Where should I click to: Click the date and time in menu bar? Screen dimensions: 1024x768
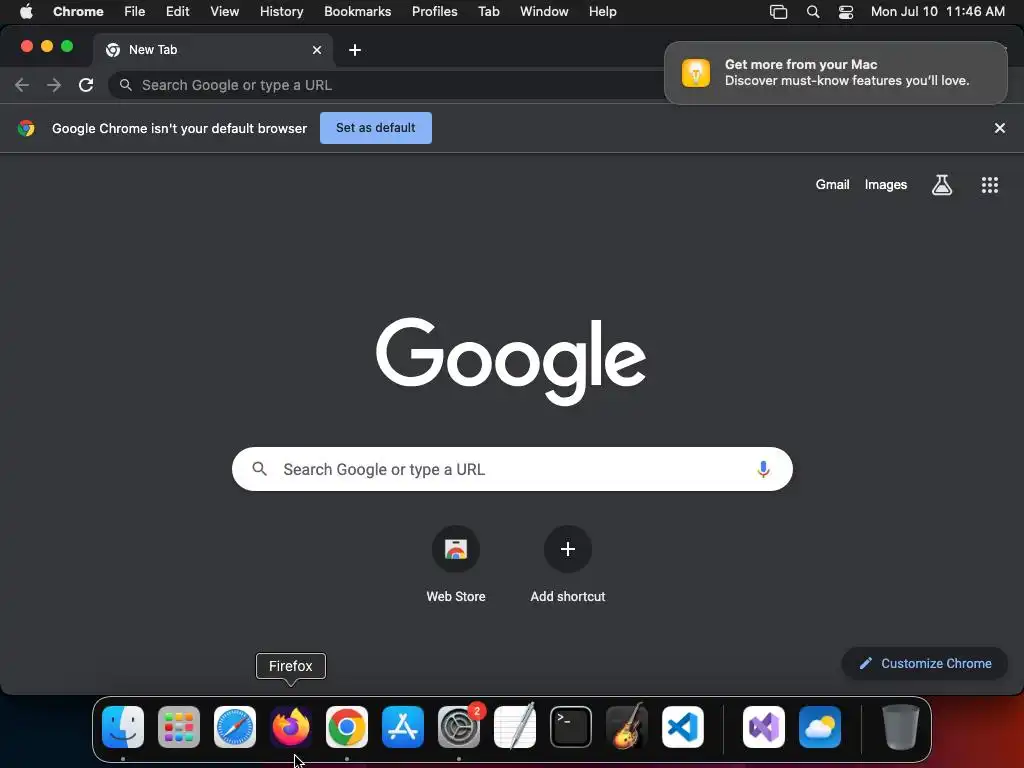938,12
